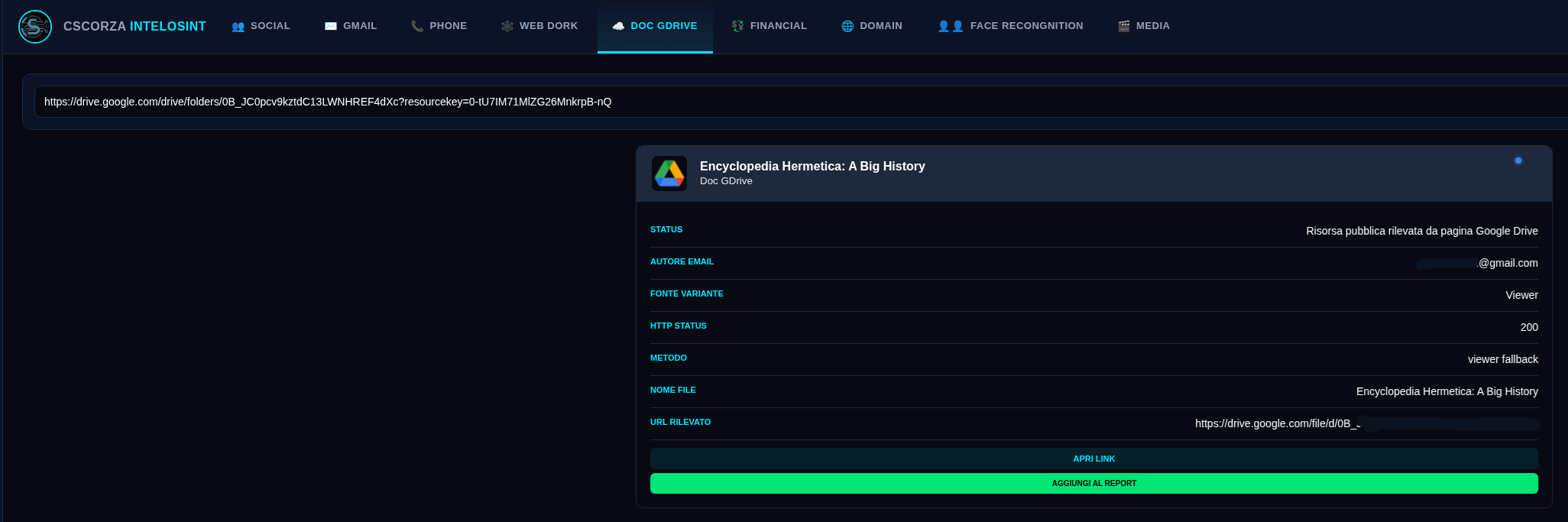Click the detected drive.google.com file URL

1366,423
